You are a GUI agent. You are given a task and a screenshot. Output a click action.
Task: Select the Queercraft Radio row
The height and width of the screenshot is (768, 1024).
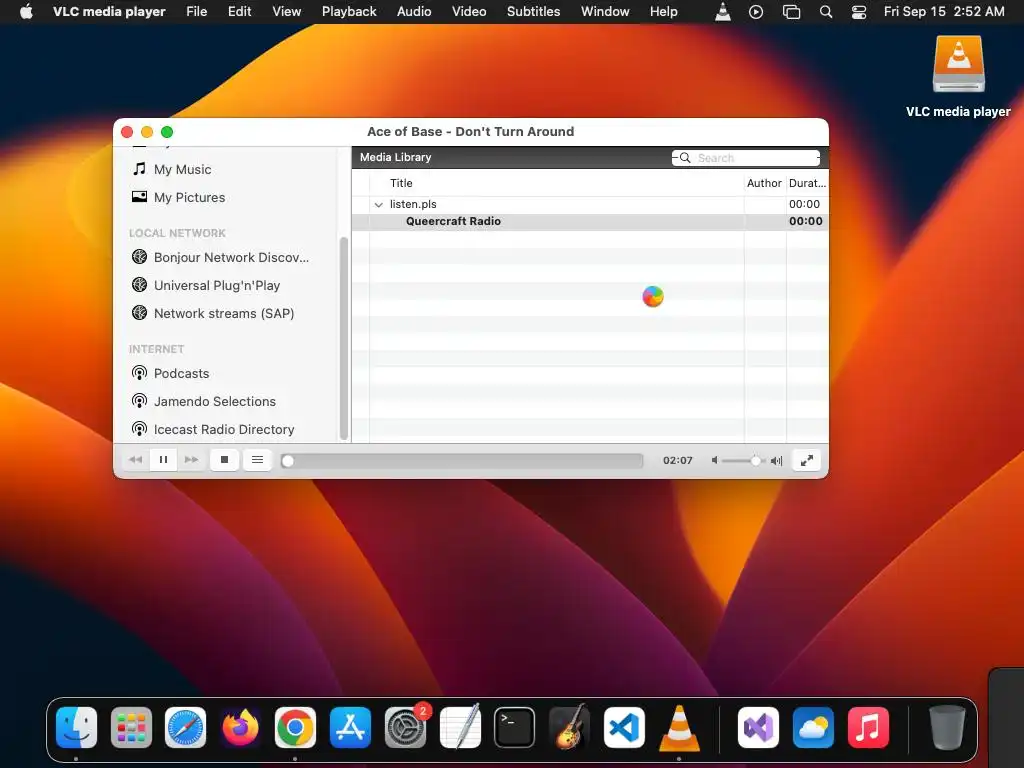590,221
